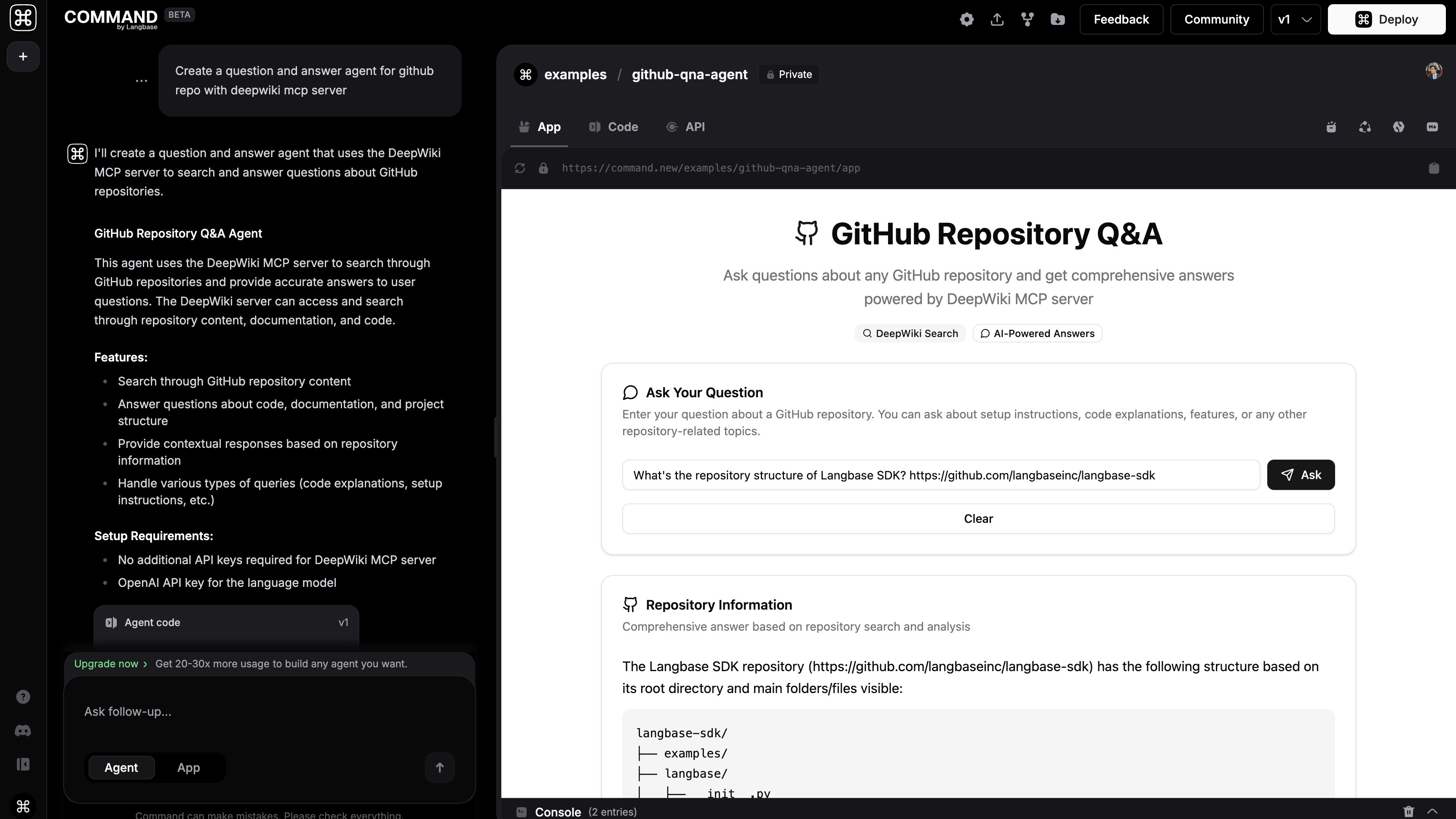The height and width of the screenshot is (819, 1456).
Task: Click the help question mark icon in sidebar
Action: click(23, 696)
